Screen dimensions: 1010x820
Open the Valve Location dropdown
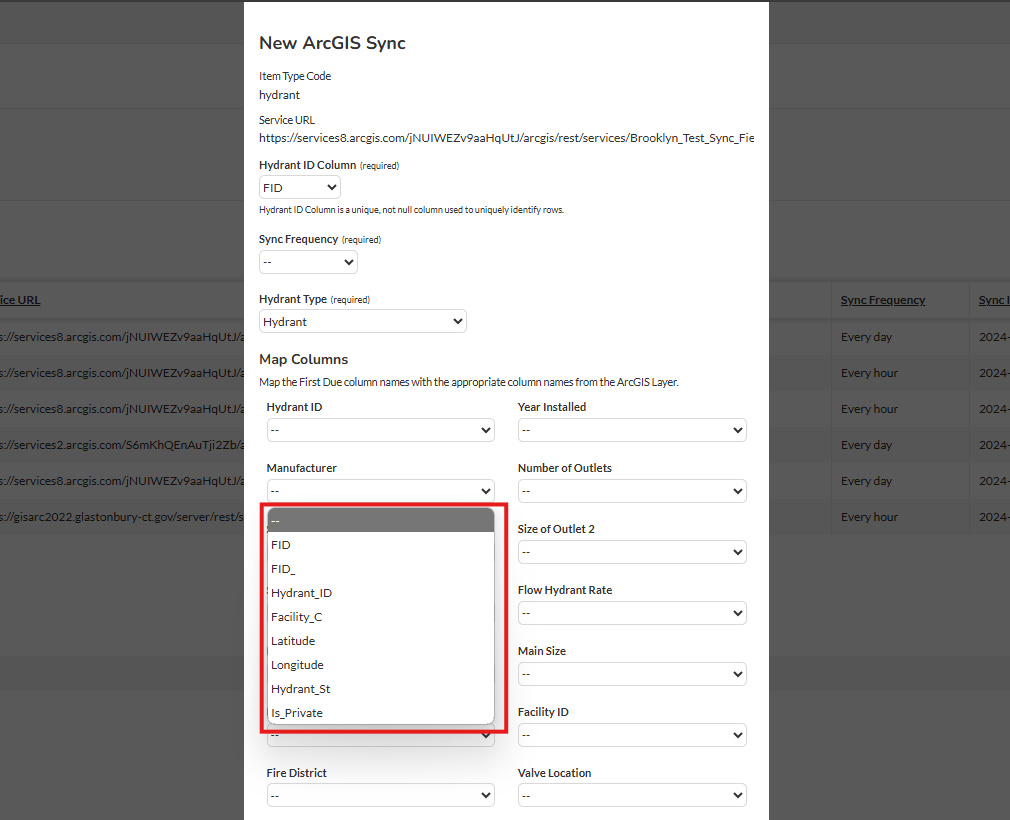coord(632,796)
